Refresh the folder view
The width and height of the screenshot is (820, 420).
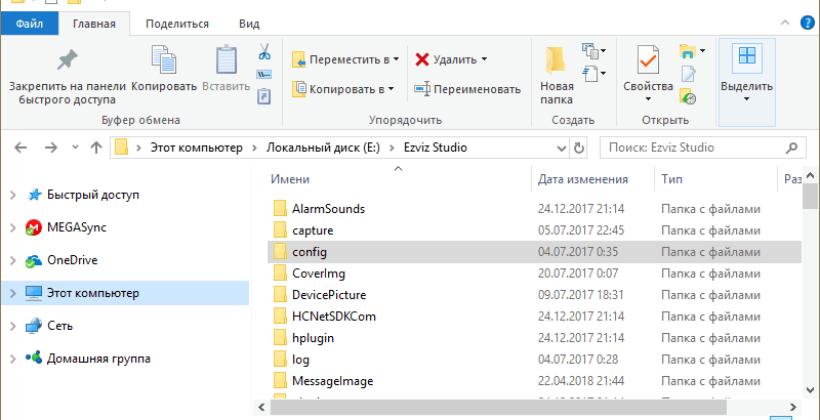click(x=578, y=147)
